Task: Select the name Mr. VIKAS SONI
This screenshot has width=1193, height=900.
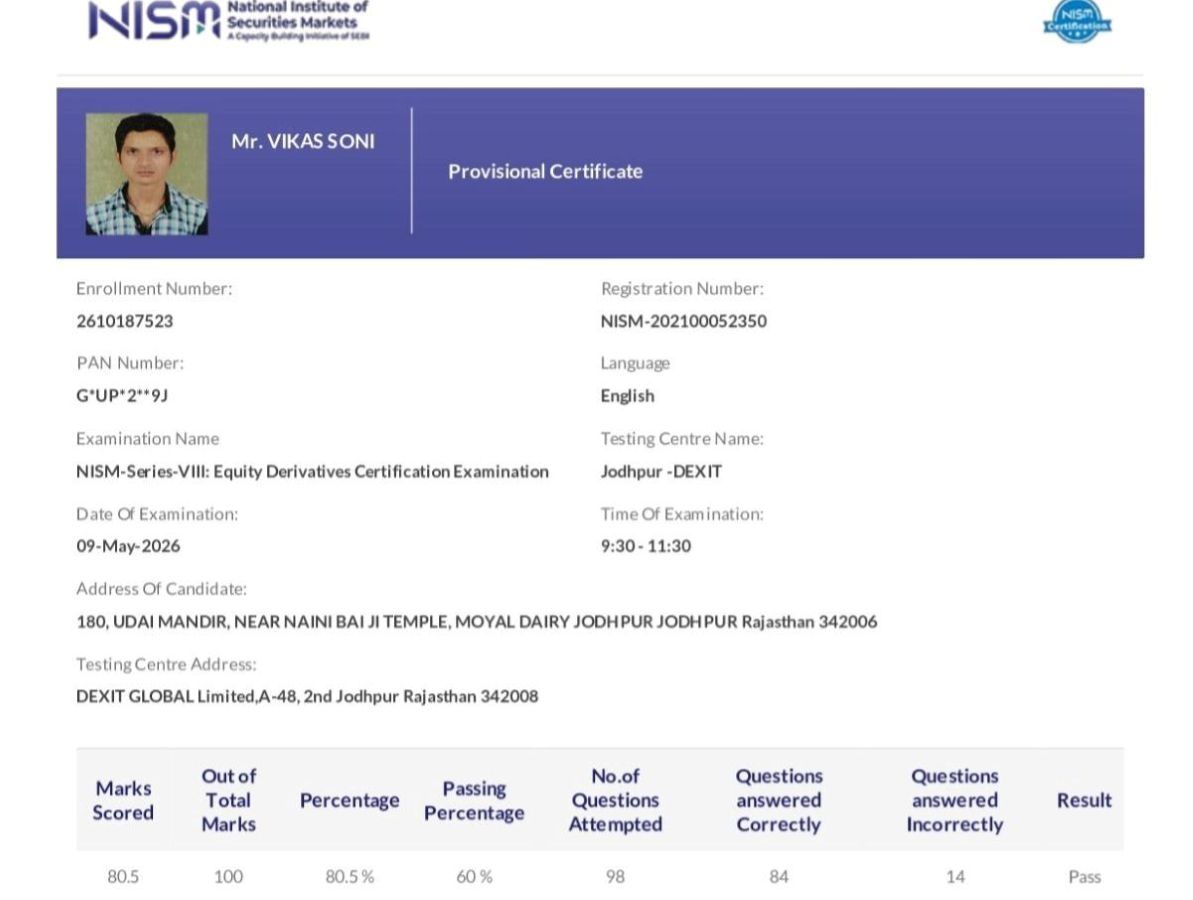Action: [303, 142]
